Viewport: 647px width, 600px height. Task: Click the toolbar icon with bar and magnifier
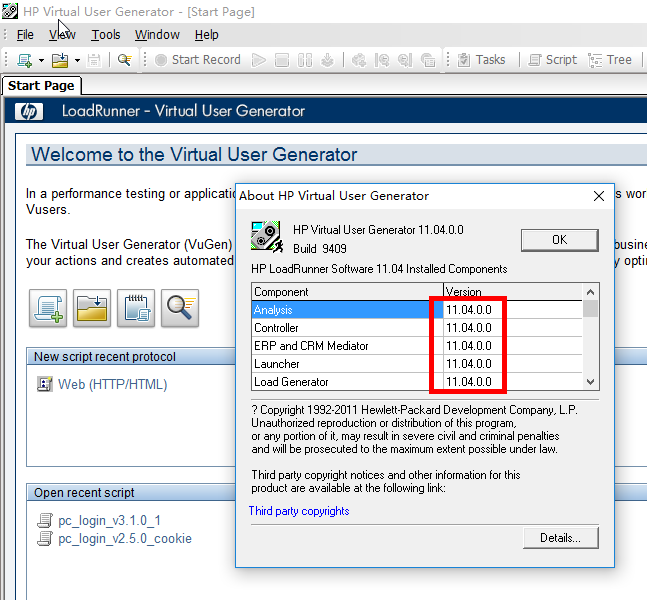click(x=382, y=60)
